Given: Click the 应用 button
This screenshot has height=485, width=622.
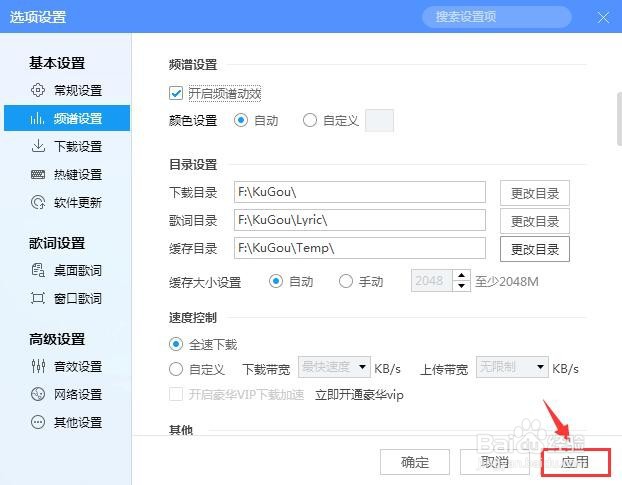Looking at the screenshot, I should pyautogui.click(x=575, y=462).
